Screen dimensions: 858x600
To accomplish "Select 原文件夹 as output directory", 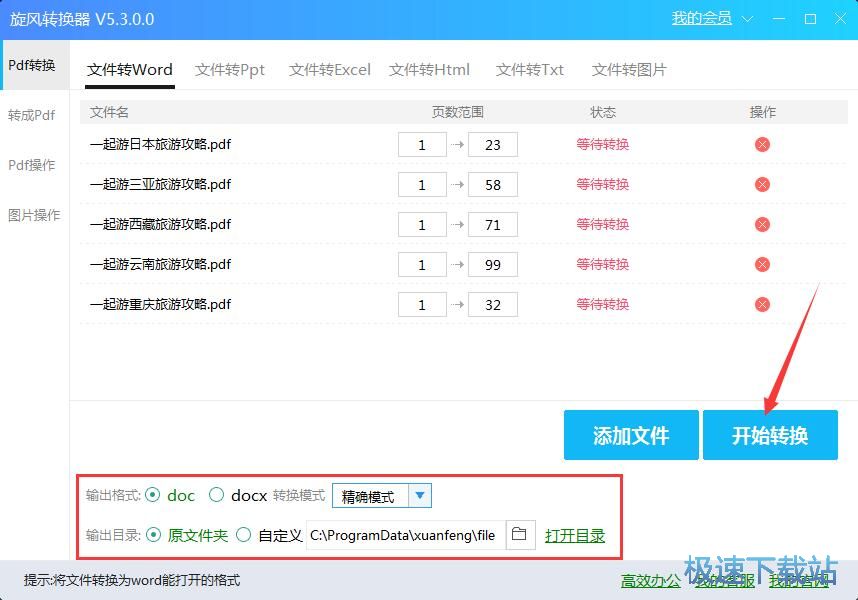I will tap(153, 535).
